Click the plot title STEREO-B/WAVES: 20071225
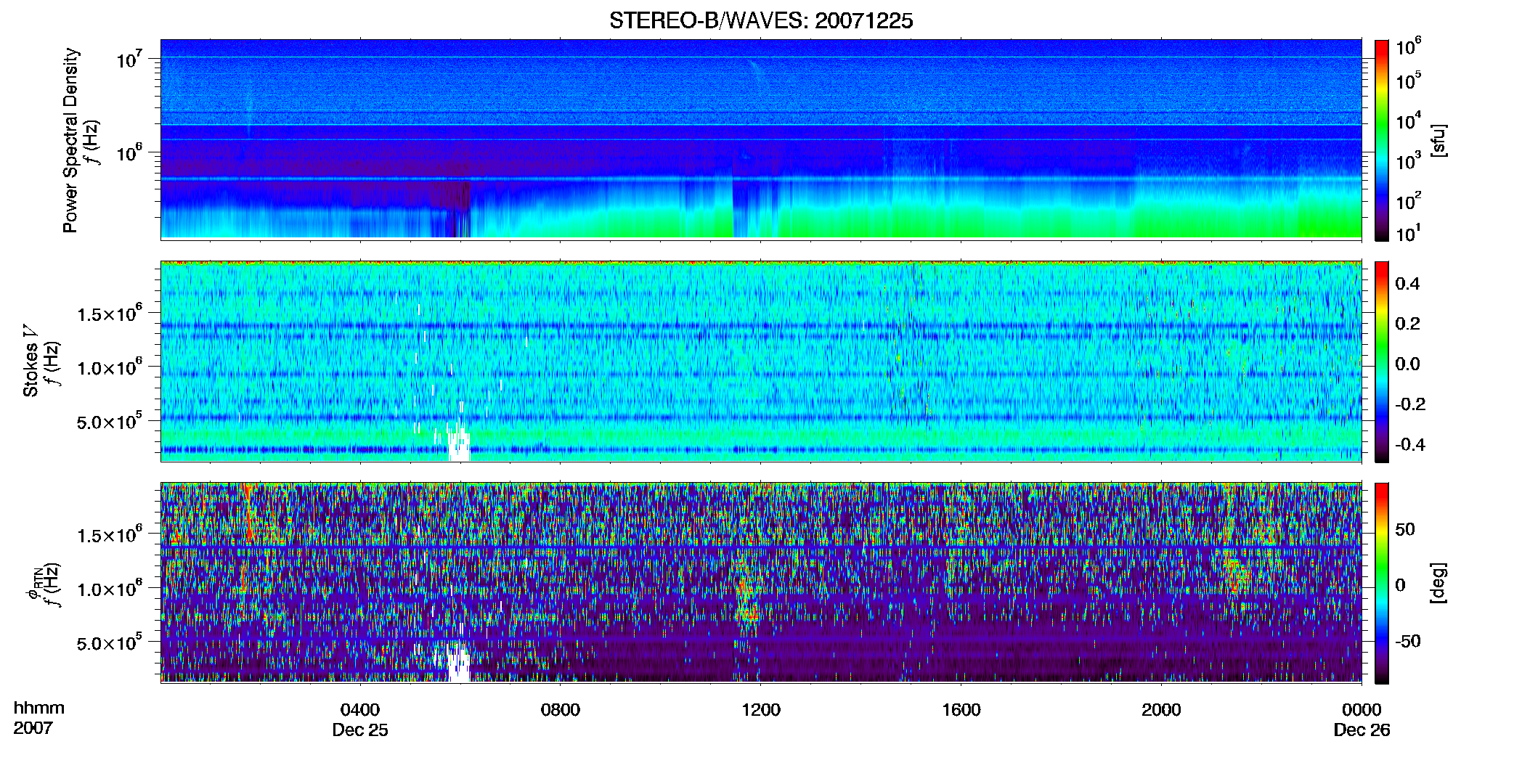Screen dimensions: 1522x784 pyautogui.click(x=761, y=21)
